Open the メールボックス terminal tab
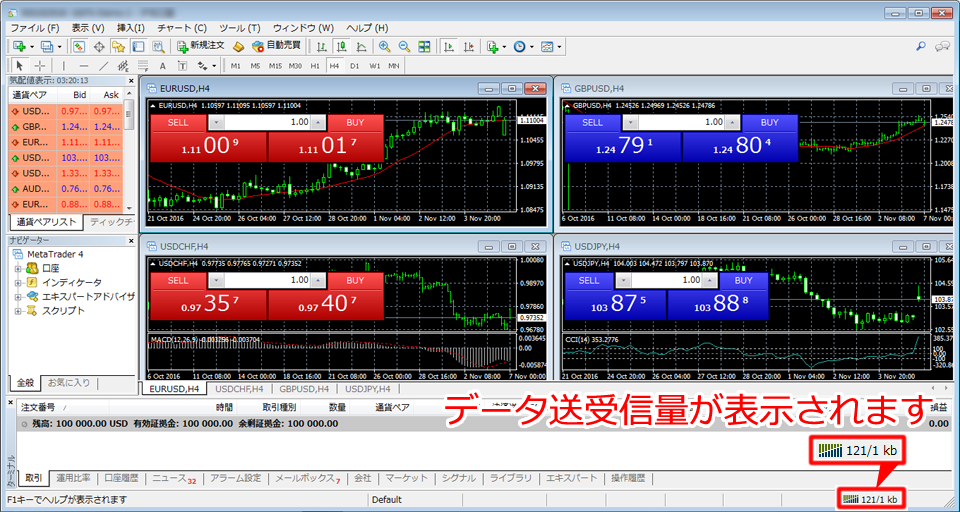 [x=306, y=478]
